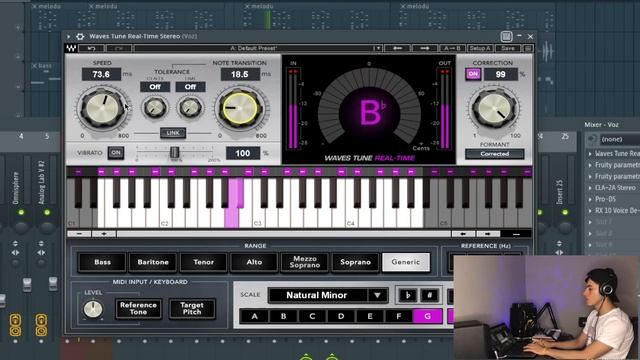Screen dimensions: 640x360
Task: Click the Tolerance Time knob
Action: coord(190,108)
